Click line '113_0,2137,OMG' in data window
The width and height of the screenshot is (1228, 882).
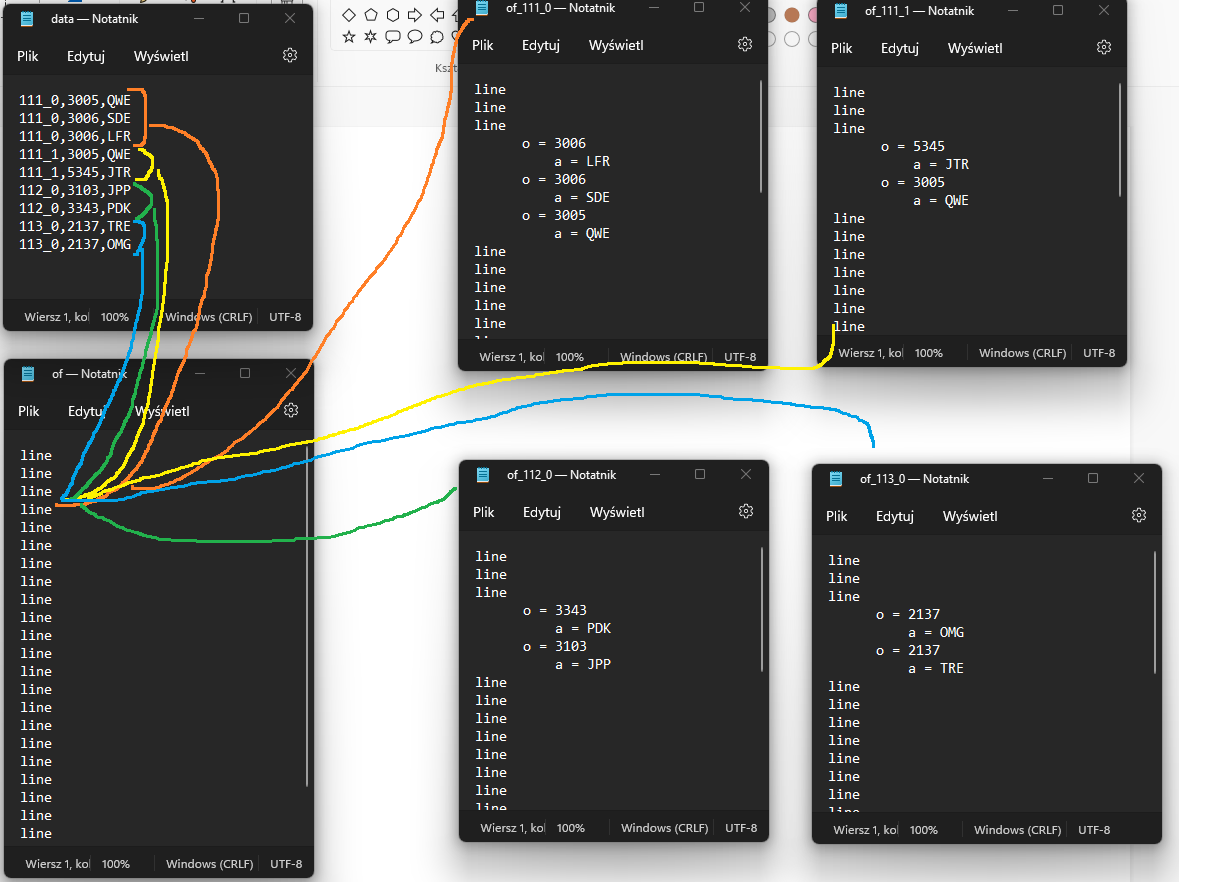click(75, 244)
